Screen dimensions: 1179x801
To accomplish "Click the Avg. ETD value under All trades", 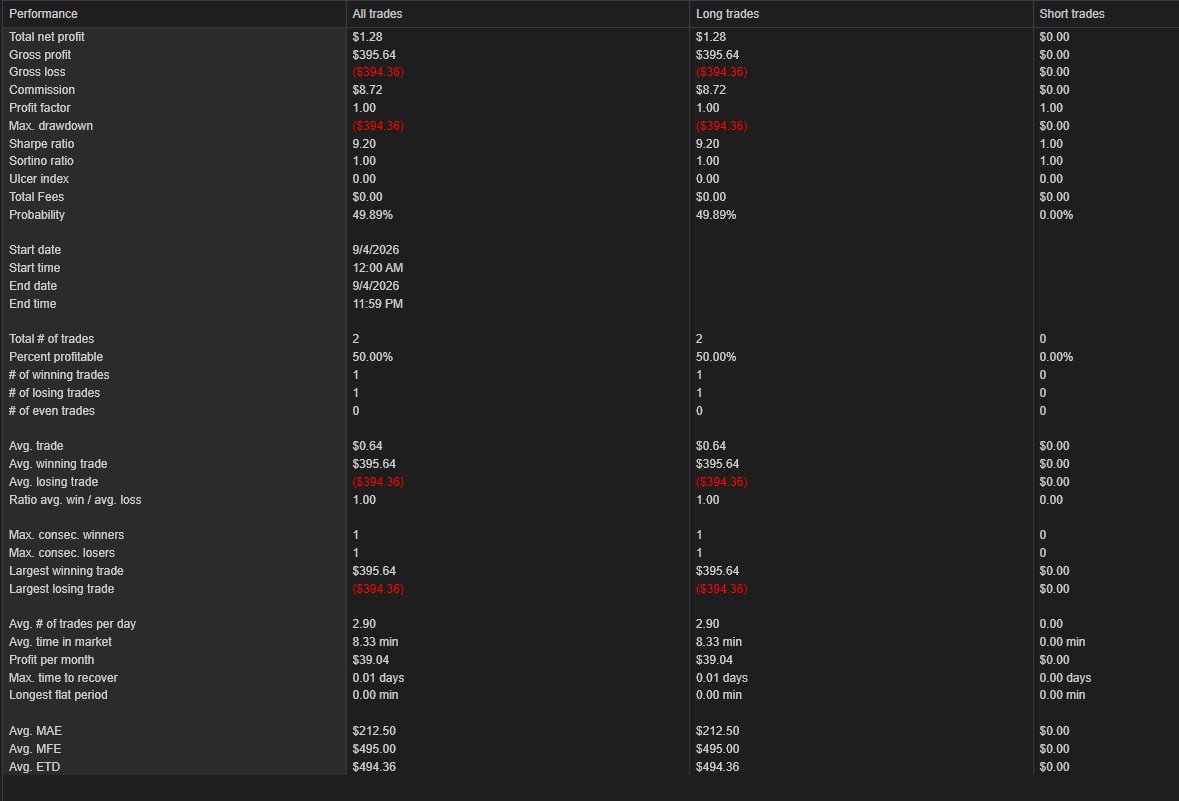I will coord(374,767).
